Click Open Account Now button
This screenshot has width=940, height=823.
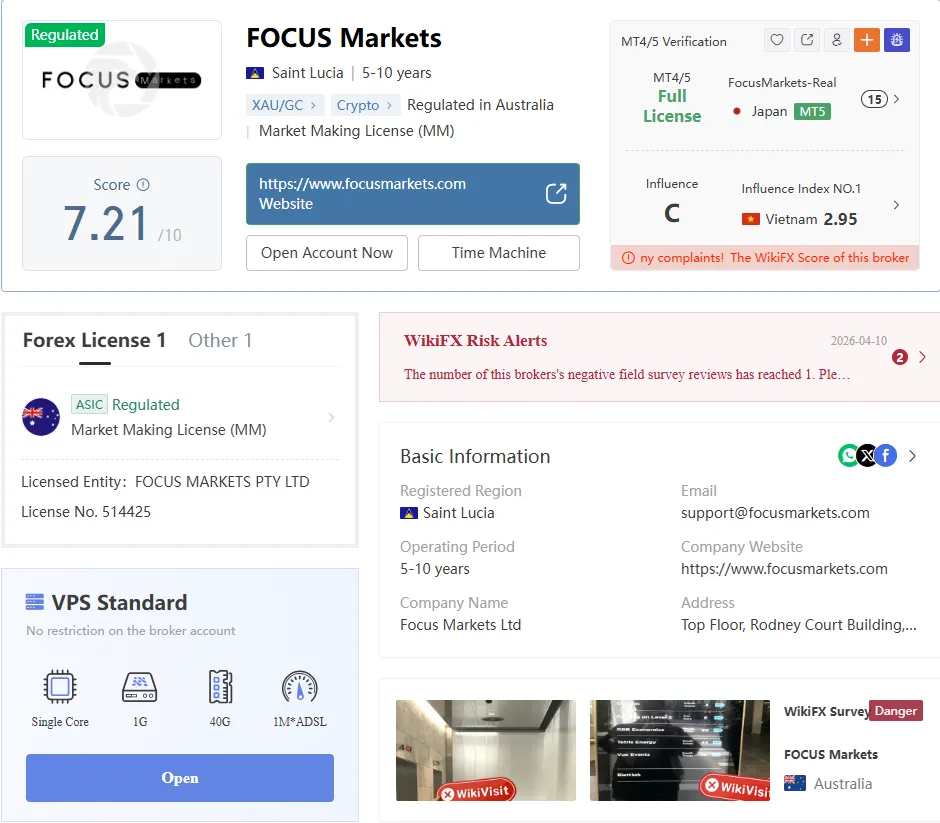(327, 253)
